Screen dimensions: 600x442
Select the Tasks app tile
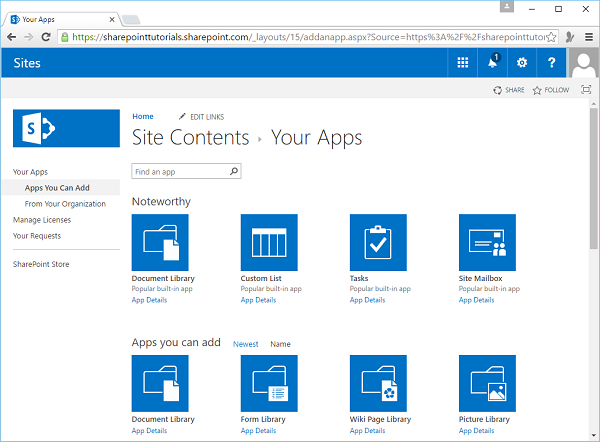point(378,242)
